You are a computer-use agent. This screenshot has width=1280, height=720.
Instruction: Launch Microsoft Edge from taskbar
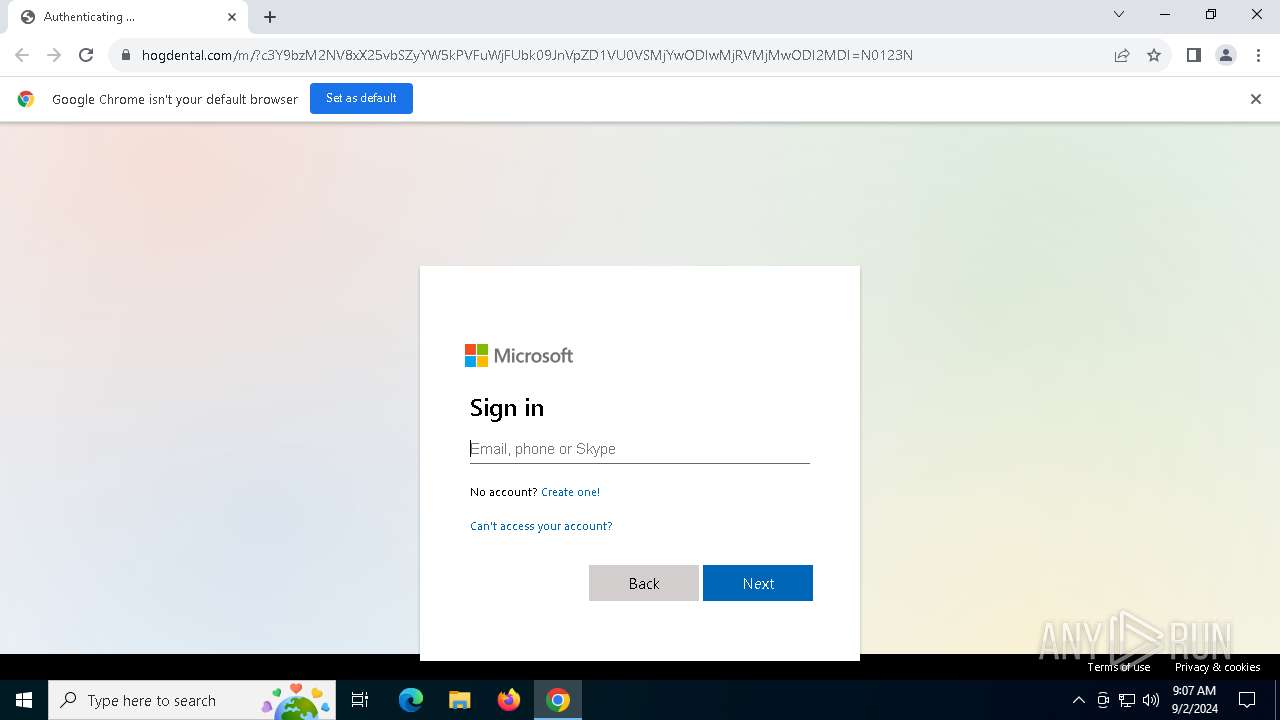point(411,700)
